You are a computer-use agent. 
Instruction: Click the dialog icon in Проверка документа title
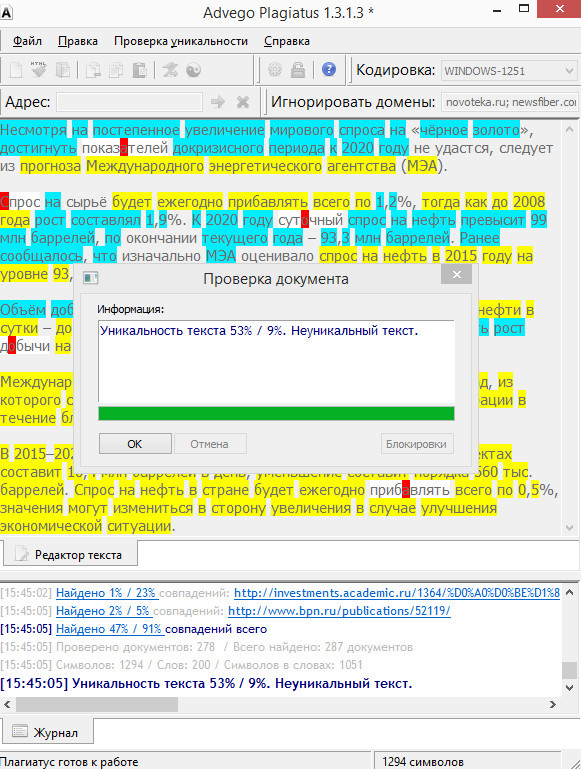tap(91, 278)
